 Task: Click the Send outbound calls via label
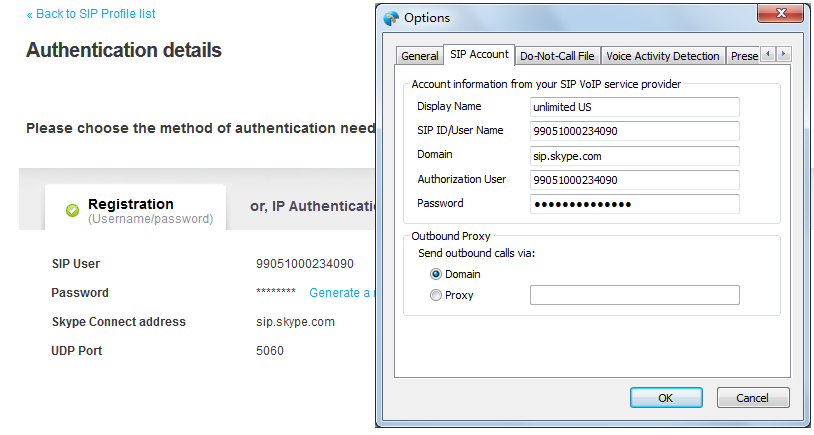click(x=477, y=253)
